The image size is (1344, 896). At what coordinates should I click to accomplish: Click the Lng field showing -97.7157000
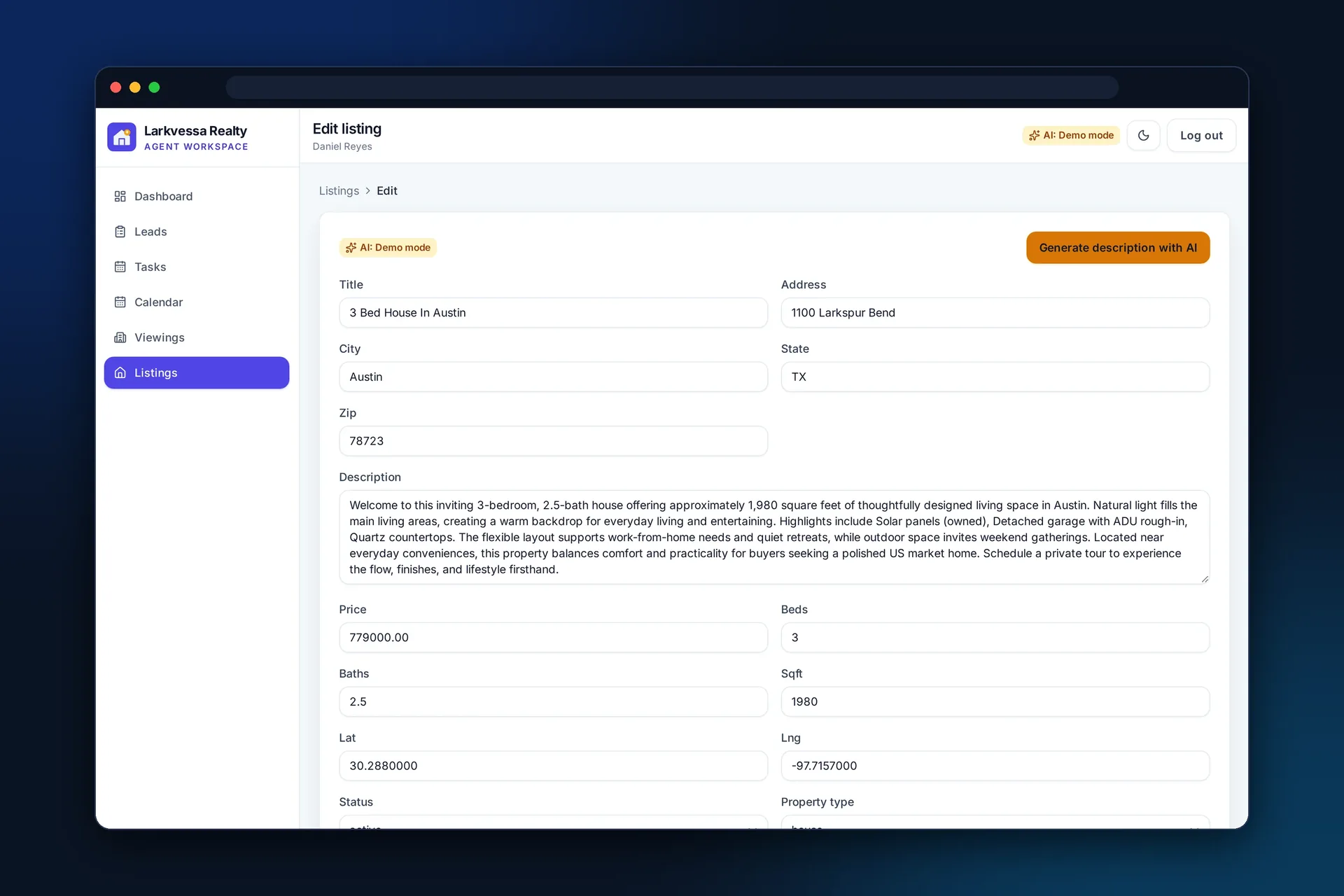tap(995, 766)
